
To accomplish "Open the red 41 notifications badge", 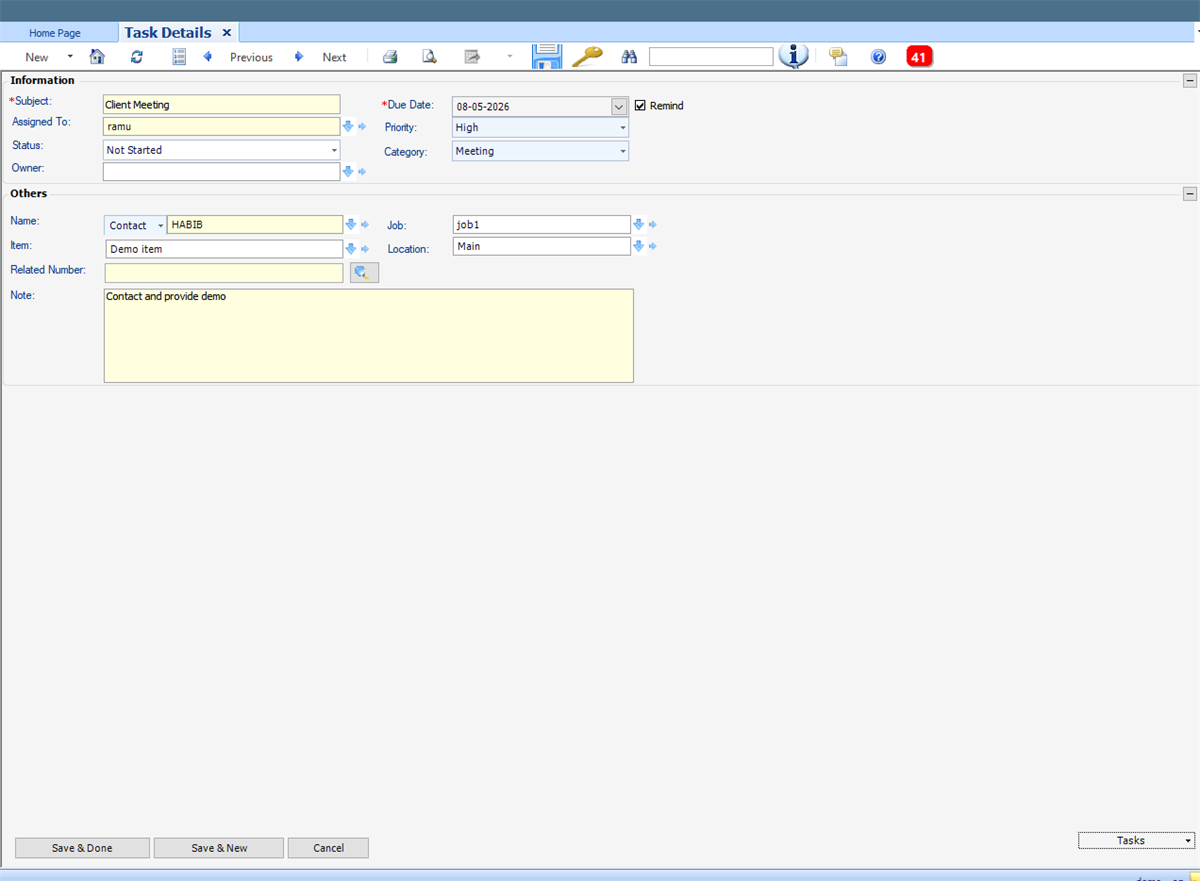I will 919,57.
